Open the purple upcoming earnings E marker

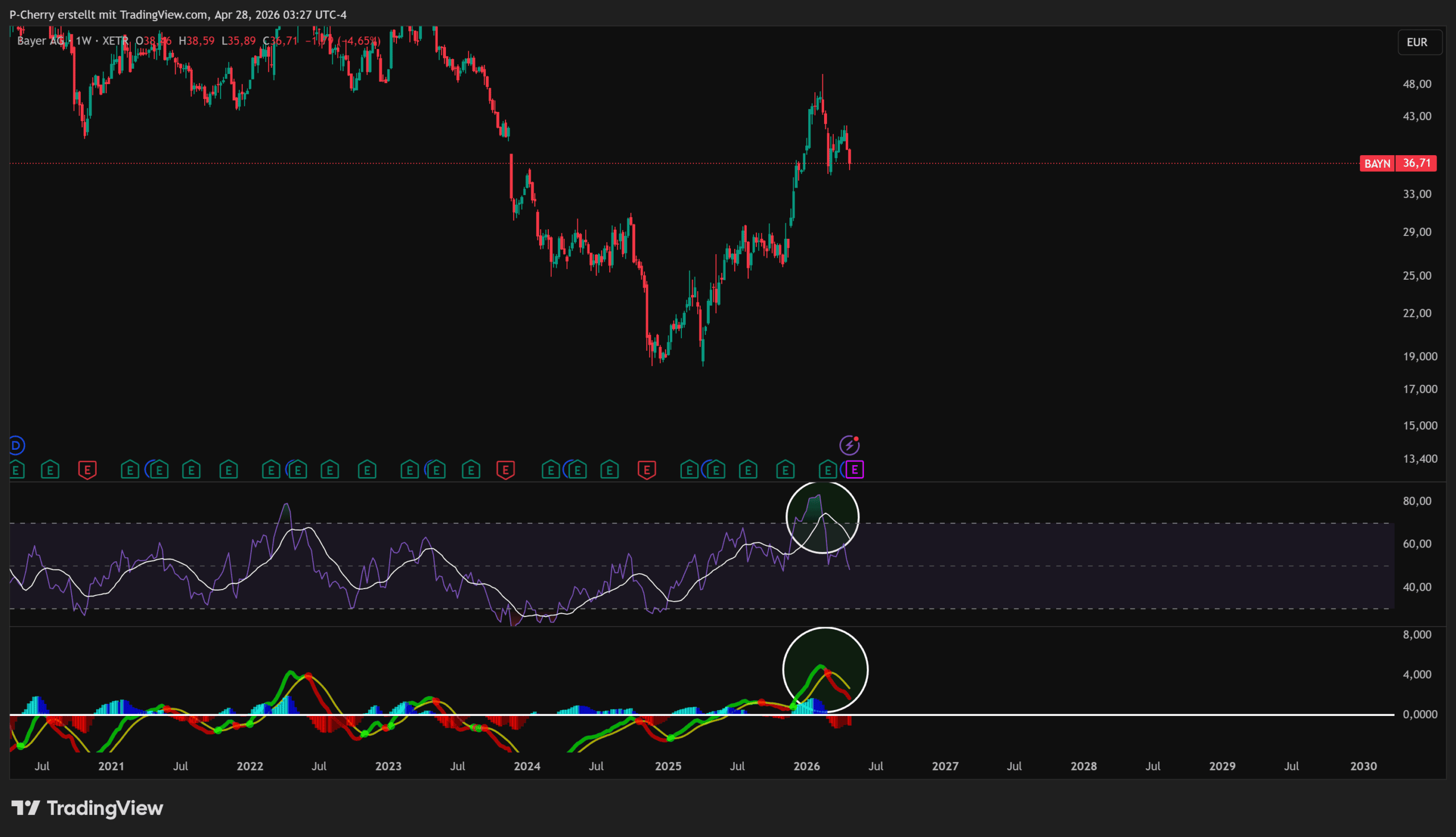(x=855, y=470)
